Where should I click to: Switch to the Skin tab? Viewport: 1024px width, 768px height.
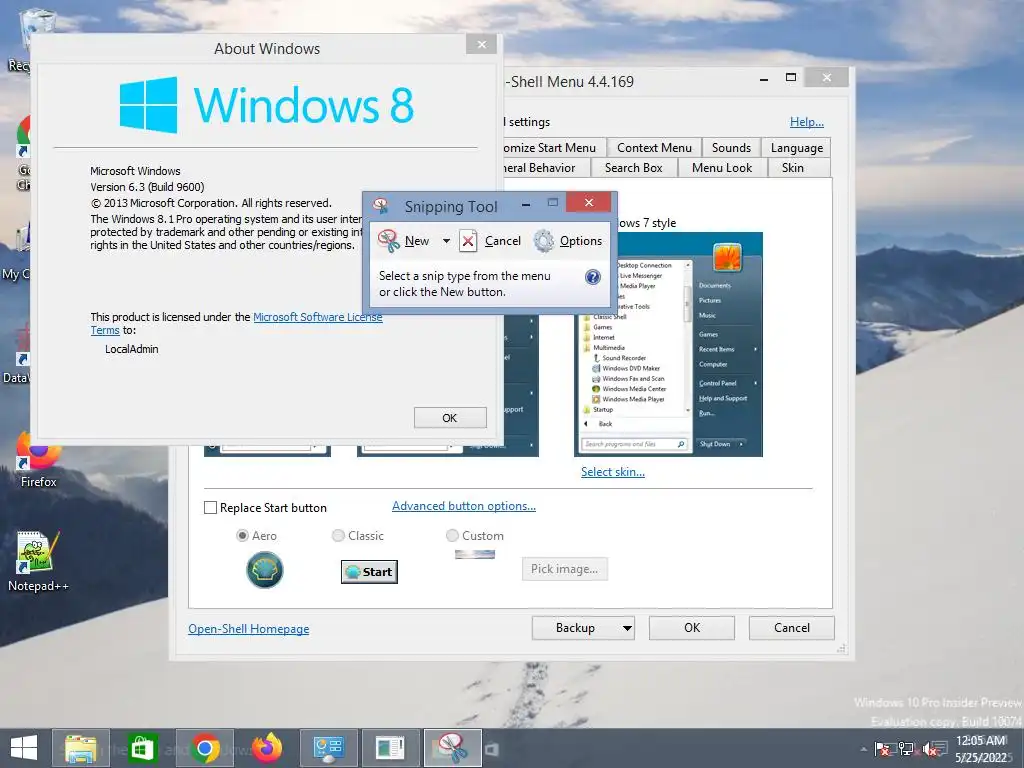point(792,168)
